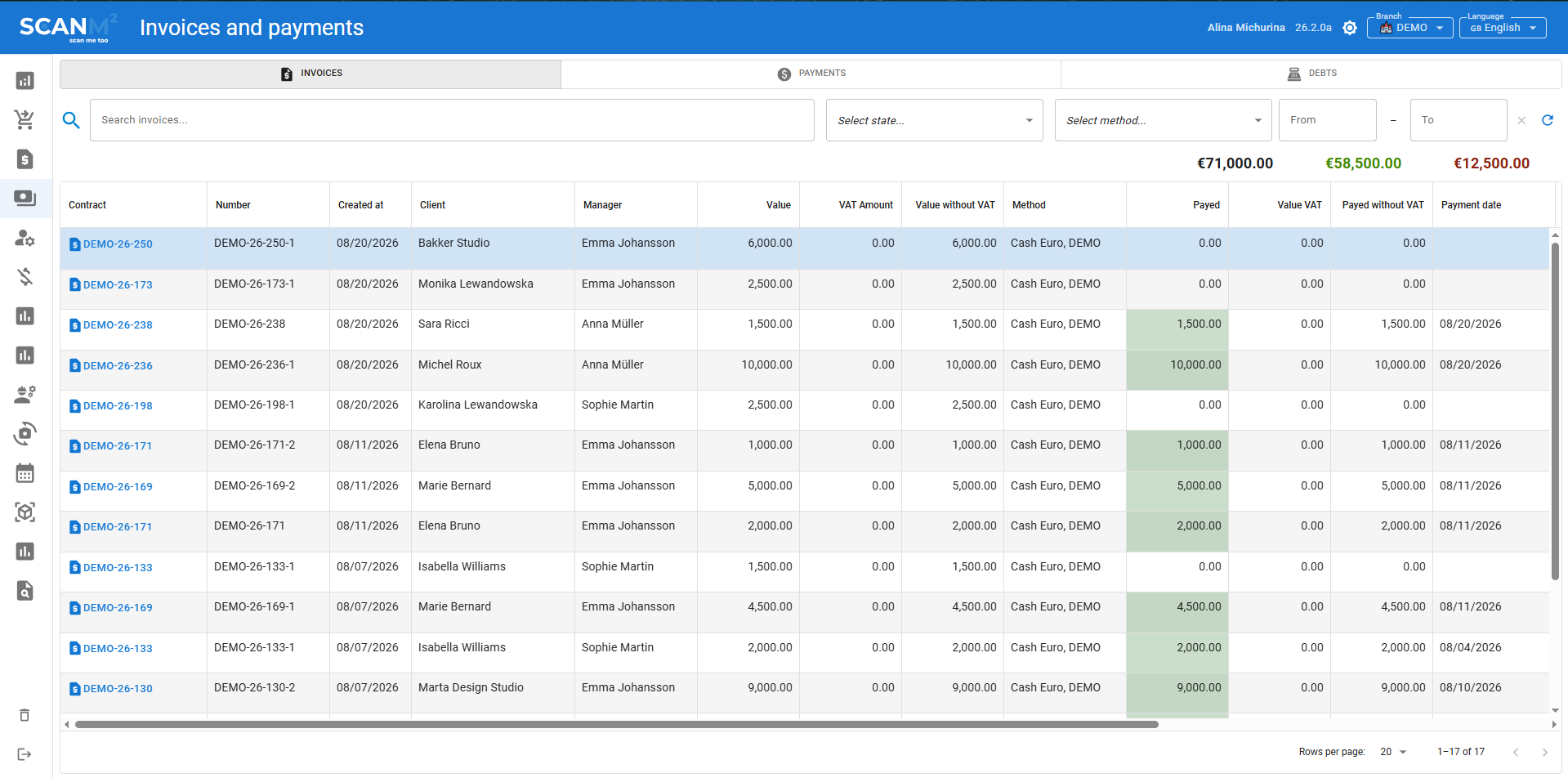
Task: Expand the Select method dropdown
Action: click(1163, 120)
